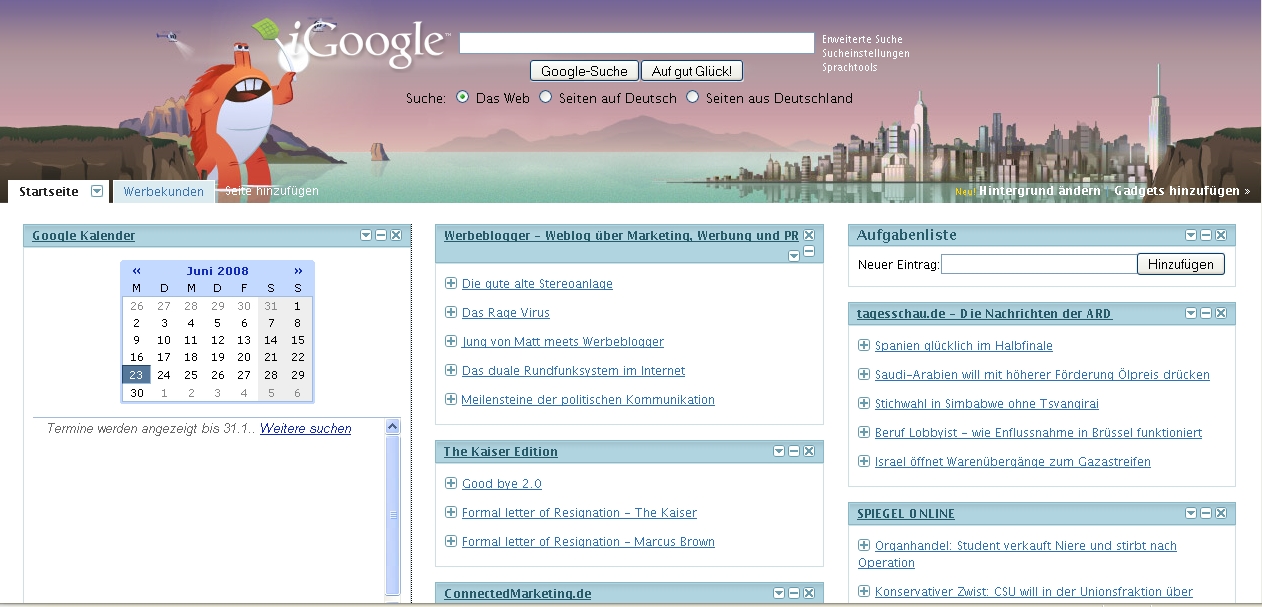Image resolution: width=1262 pixels, height=607 pixels.
Task: Open The Kaiser Edition gadget menu
Action: click(779, 452)
